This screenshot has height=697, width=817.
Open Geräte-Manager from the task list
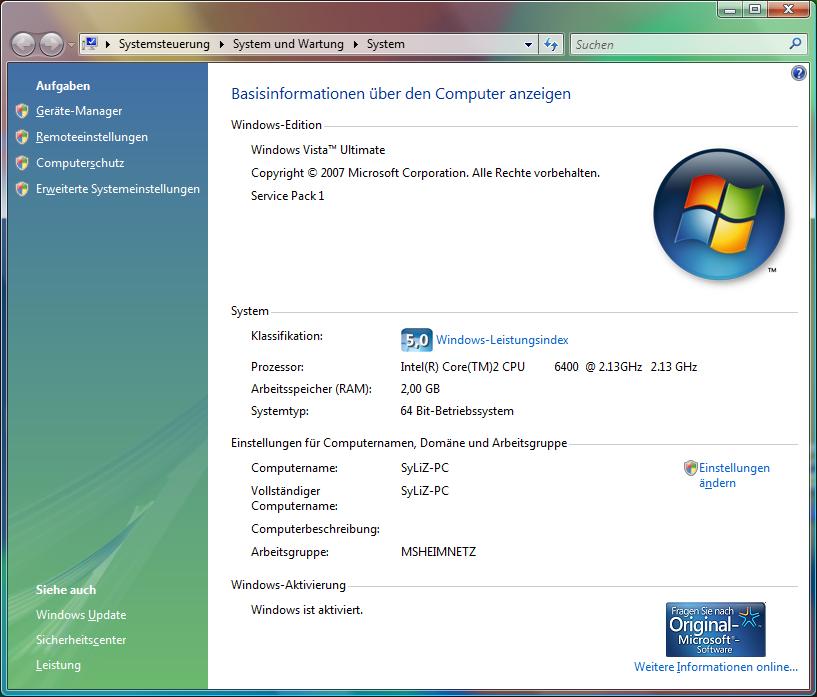(x=79, y=111)
